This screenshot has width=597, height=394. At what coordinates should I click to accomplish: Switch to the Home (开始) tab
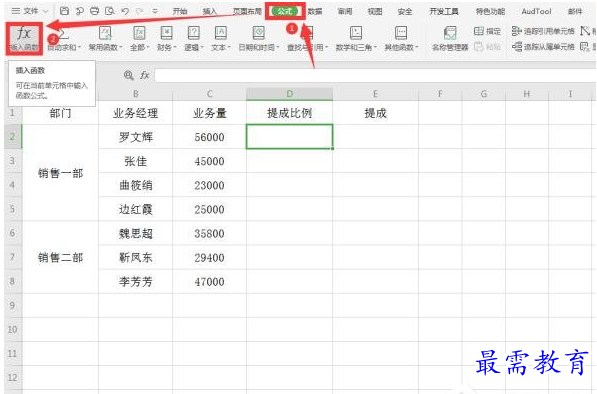pos(180,11)
